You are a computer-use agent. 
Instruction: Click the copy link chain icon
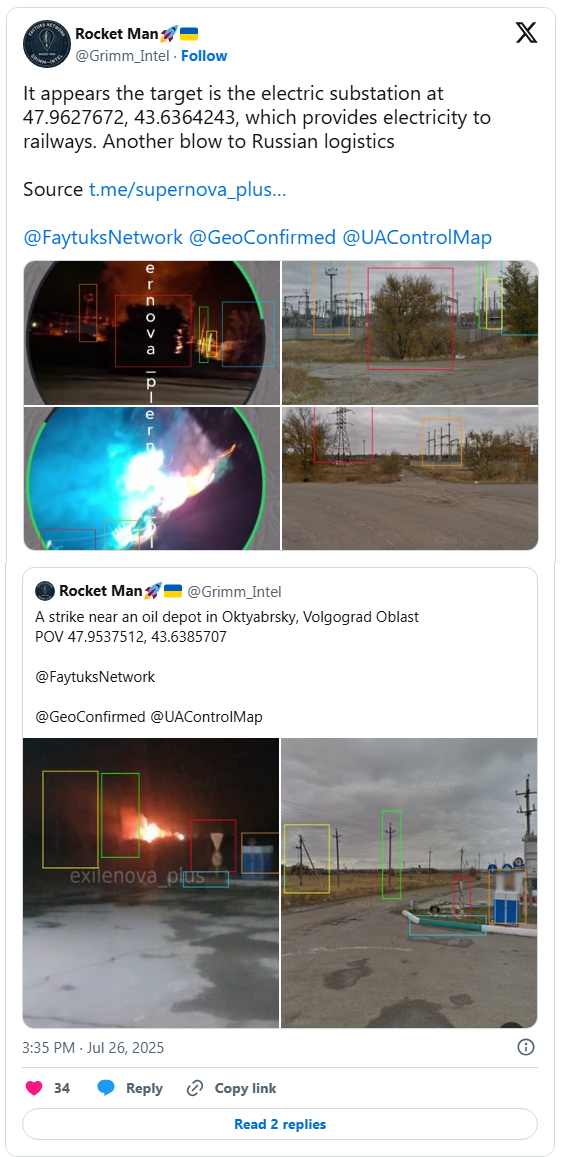[195, 1088]
